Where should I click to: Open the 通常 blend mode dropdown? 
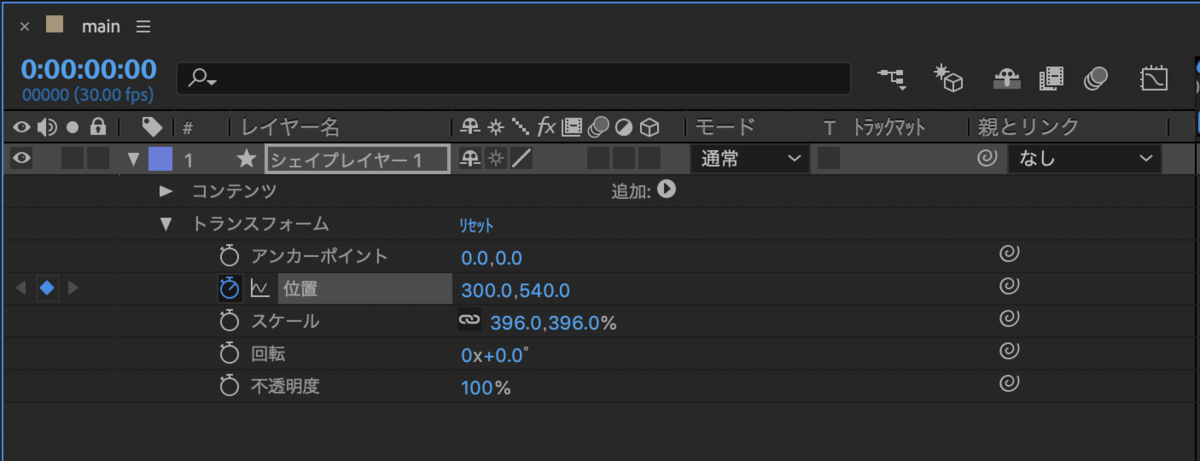point(749,158)
